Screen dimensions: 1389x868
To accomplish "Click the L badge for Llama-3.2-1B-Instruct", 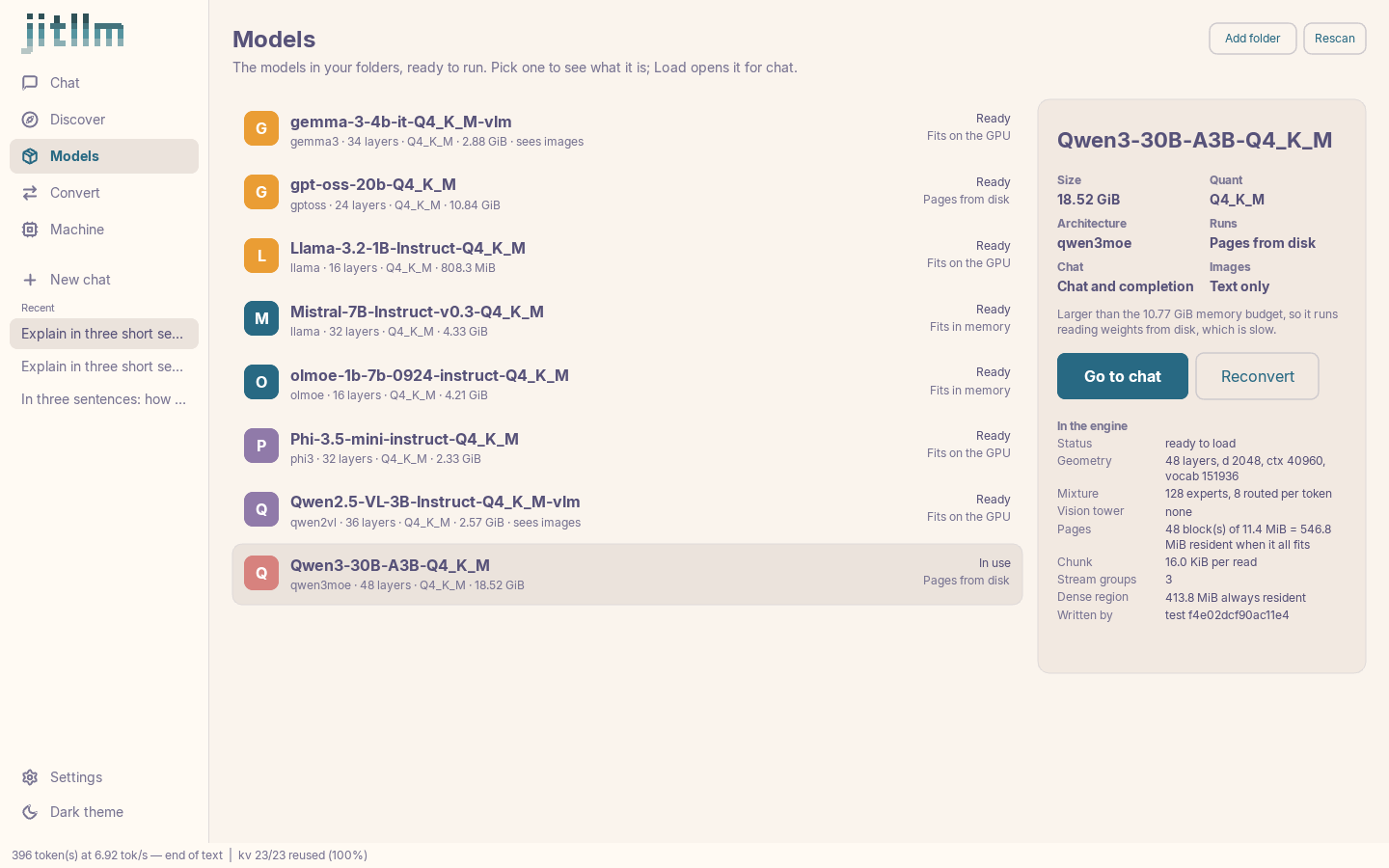I will [261, 256].
